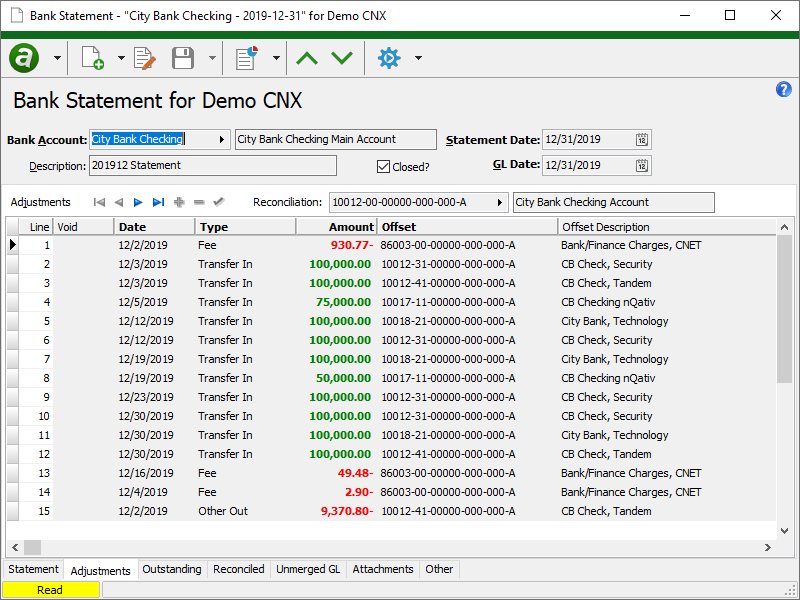Image resolution: width=800 pixels, height=600 pixels.
Task: Toggle the Closed? checkbox
Action: click(x=383, y=167)
